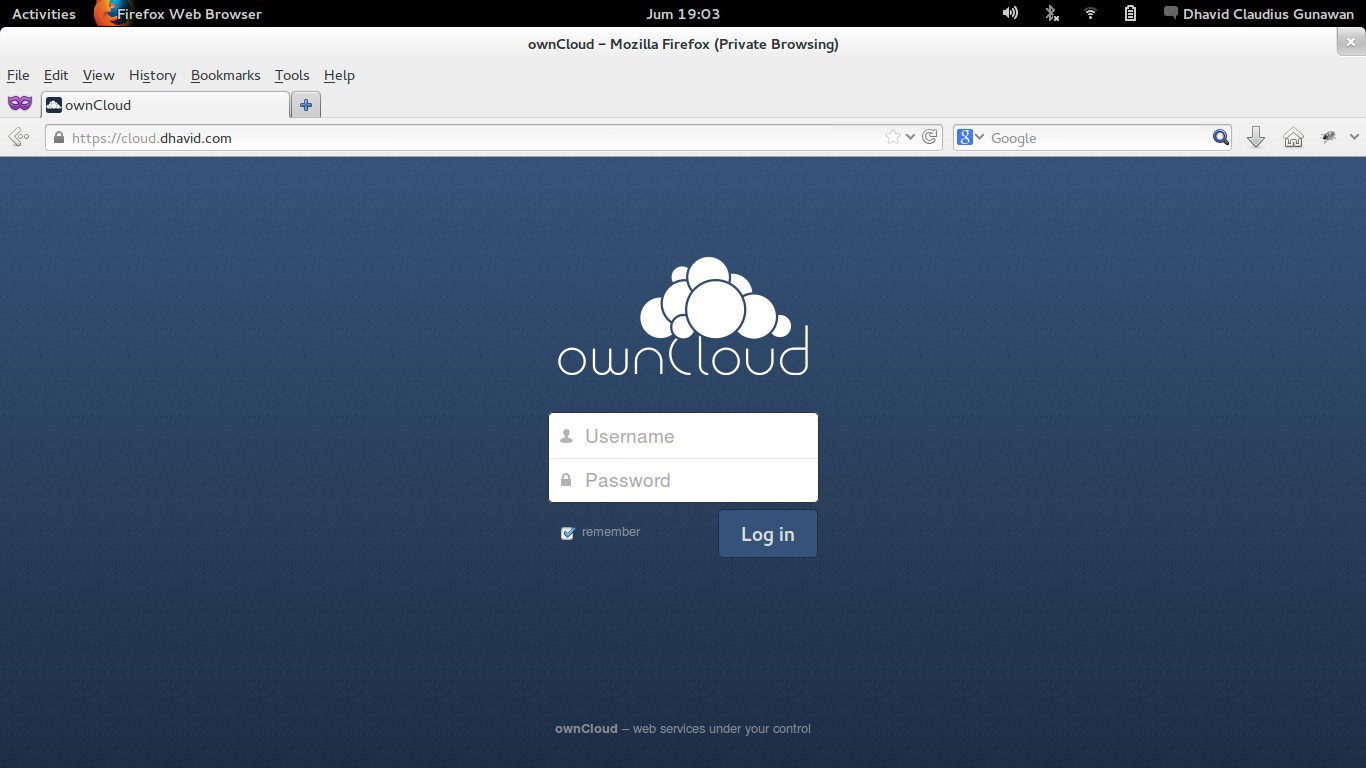Screen dimensions: 1366x768
Task: Click the Firefox Web Browser app menu label
Action: coord(189,14)
